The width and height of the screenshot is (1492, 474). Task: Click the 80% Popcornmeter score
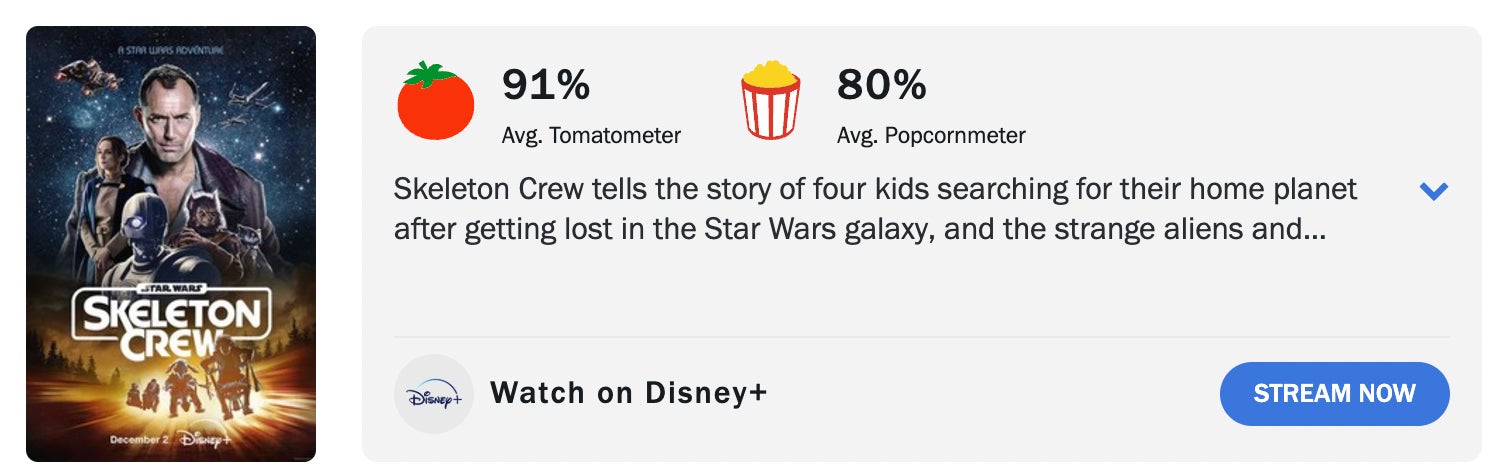click(x=881, y=86)
